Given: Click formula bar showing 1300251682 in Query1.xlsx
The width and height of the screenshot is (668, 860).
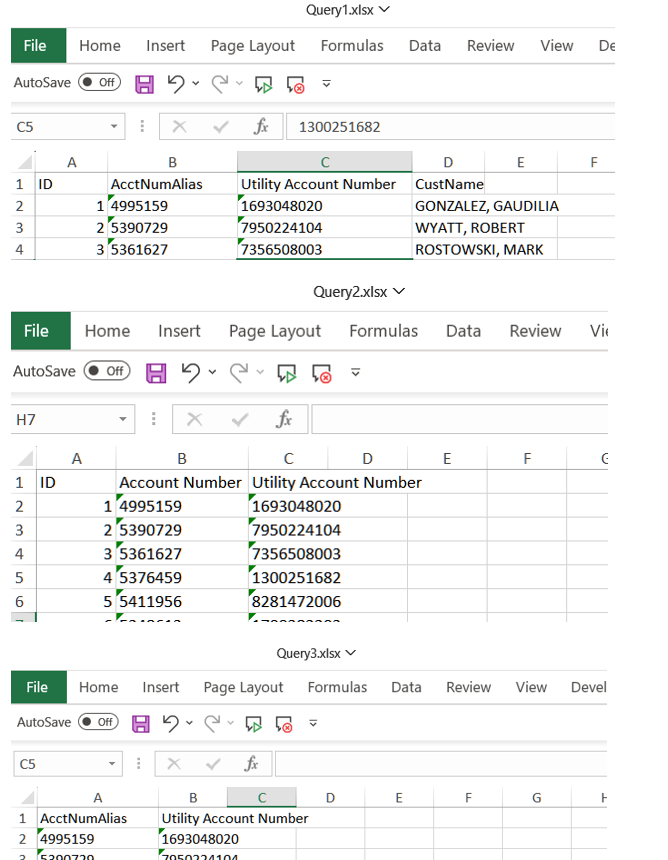Looking at the screenshot, I should click(450, 127).
